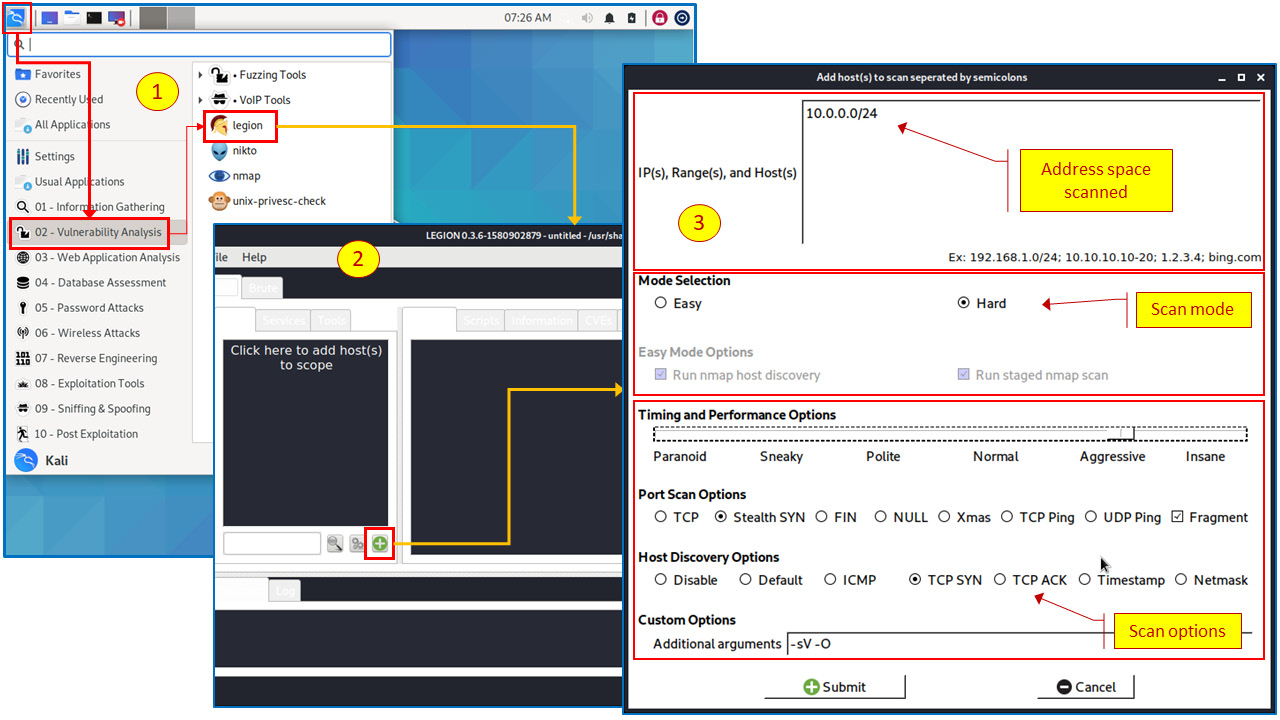Toggle Run nmap host discovery checkbox
The image size is (1280, 720).
(661, 375)
